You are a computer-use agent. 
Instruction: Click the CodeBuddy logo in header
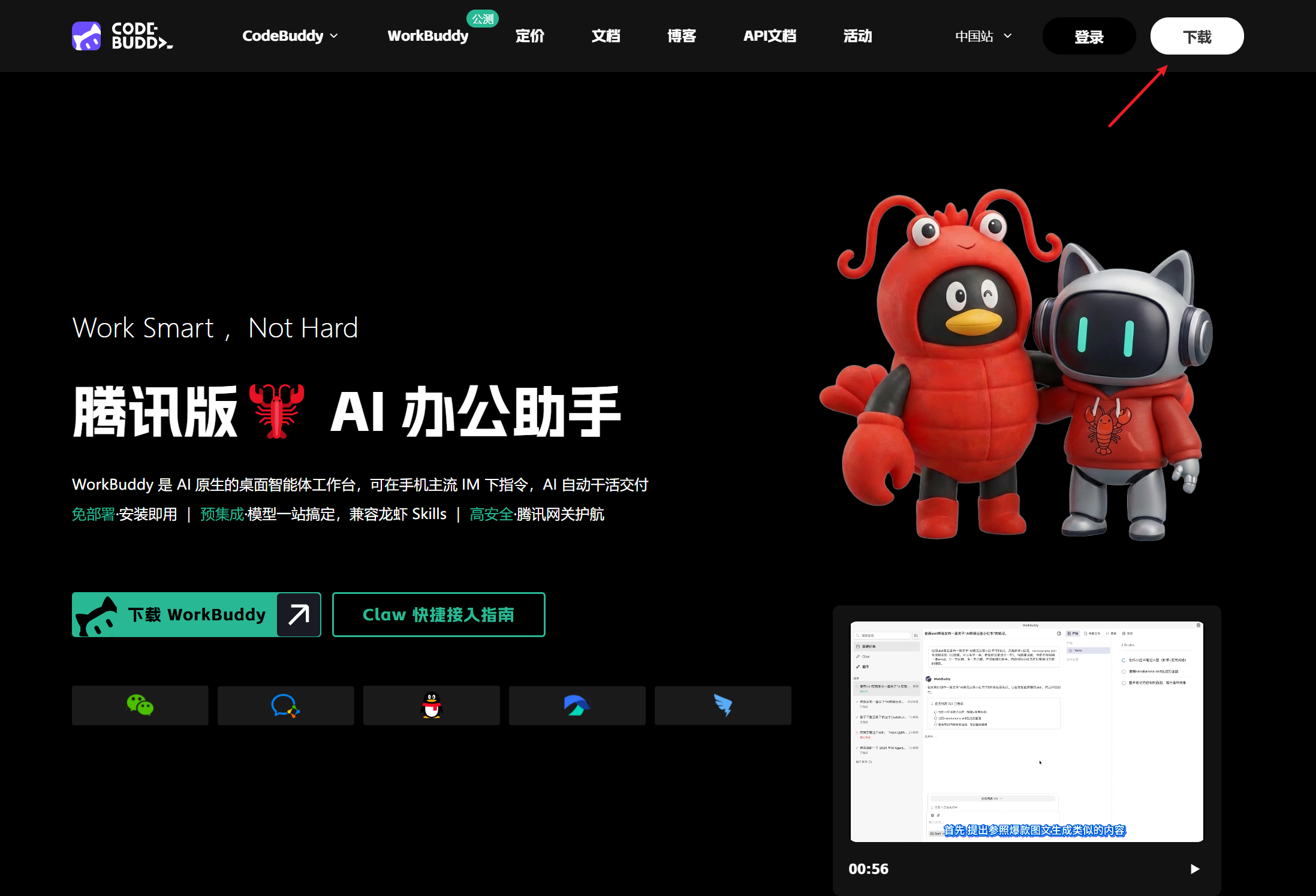122,36
